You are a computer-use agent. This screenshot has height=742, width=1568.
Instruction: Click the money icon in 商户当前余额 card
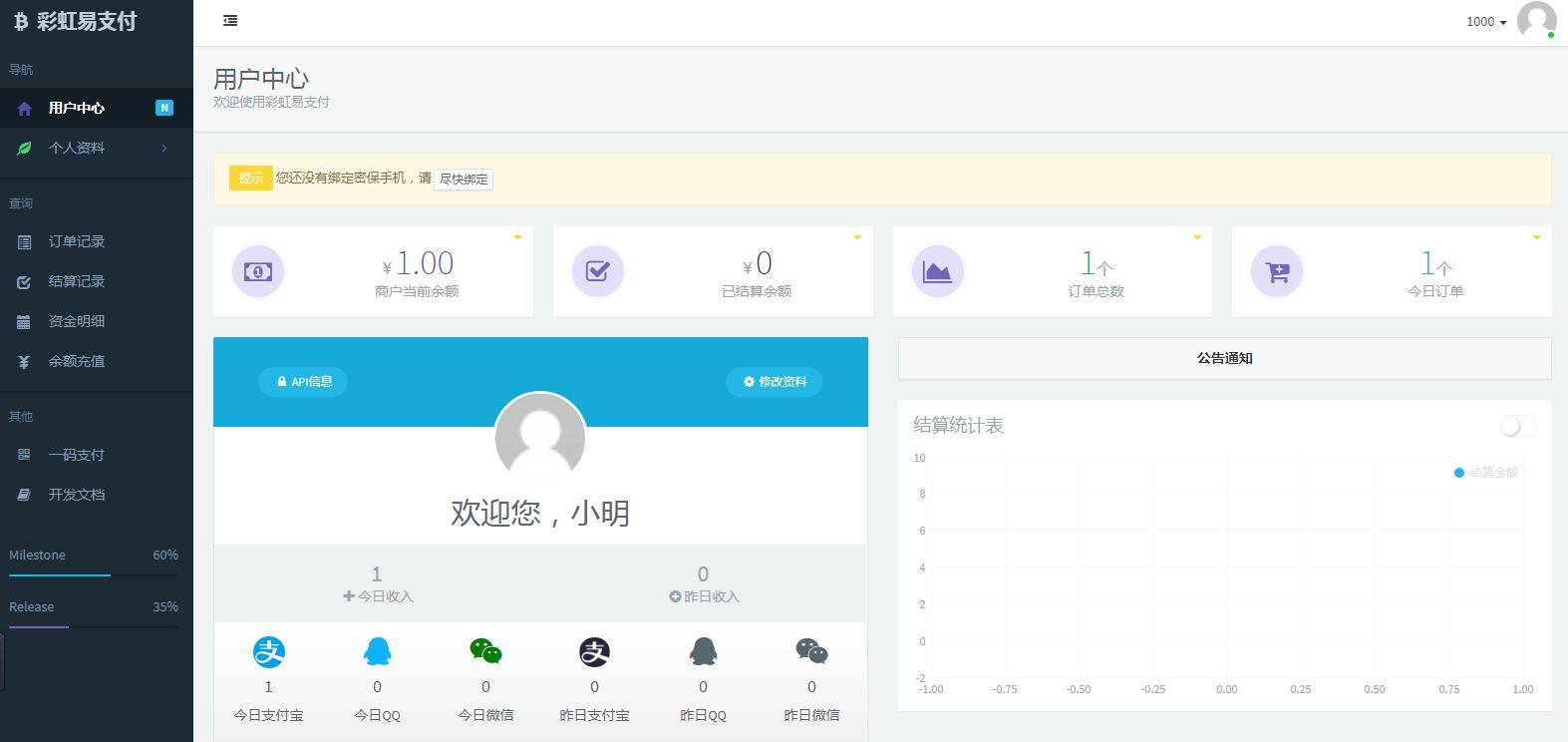[258, 271]
